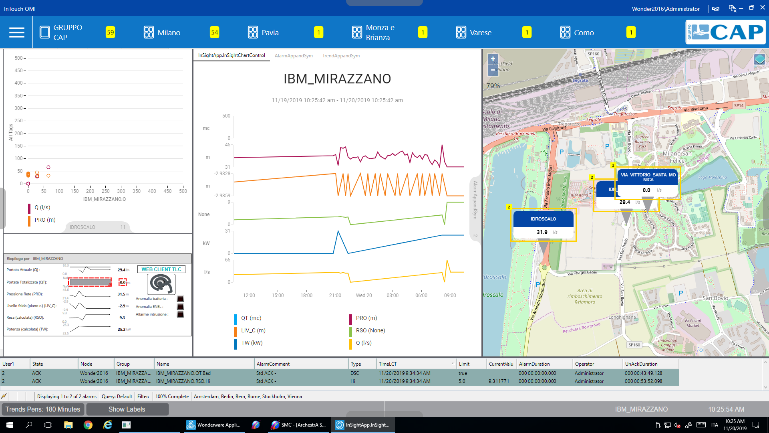Toggle the RSO (None) legend entry
769x433 pixels.
(x=367, y=331)
